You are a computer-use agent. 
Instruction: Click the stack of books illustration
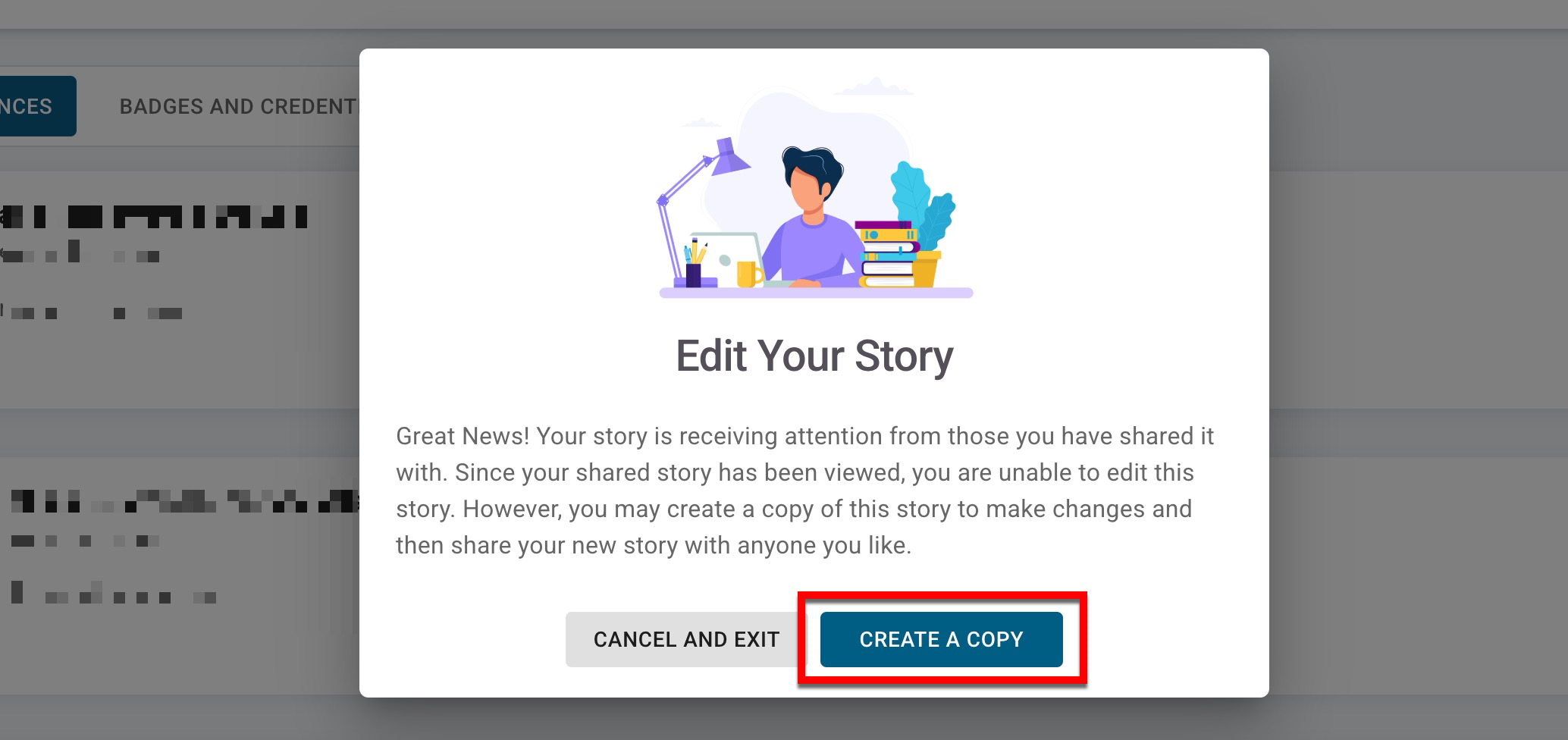click(x=886, y=255)
